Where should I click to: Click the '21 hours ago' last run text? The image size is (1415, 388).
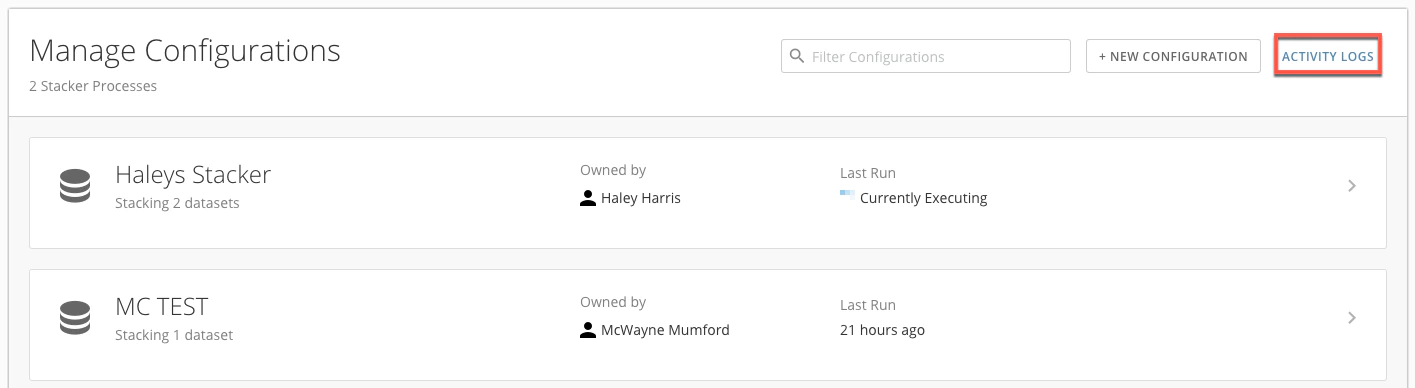[x=882, y=329]
